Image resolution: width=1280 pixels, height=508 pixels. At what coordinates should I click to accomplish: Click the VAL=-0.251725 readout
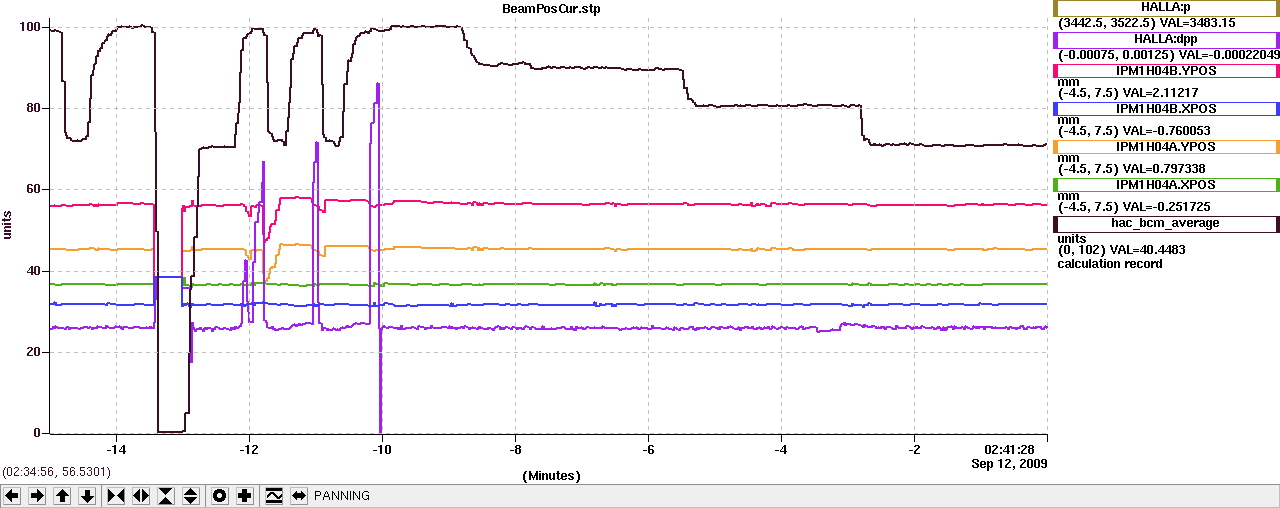click(1167, 206)
